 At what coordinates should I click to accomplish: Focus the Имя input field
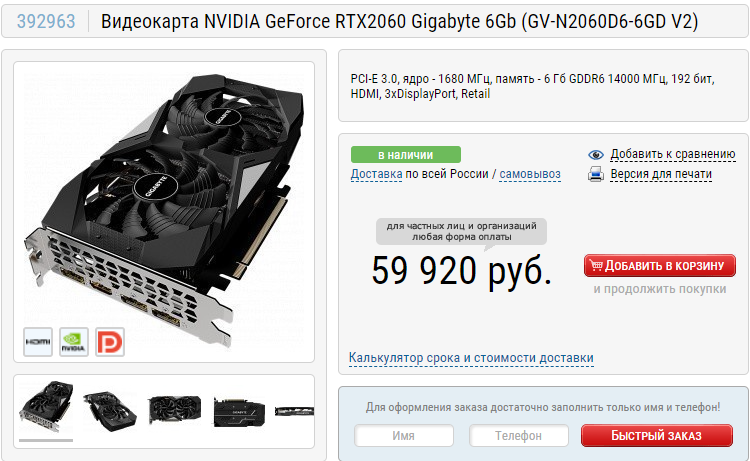pos(404,436)
